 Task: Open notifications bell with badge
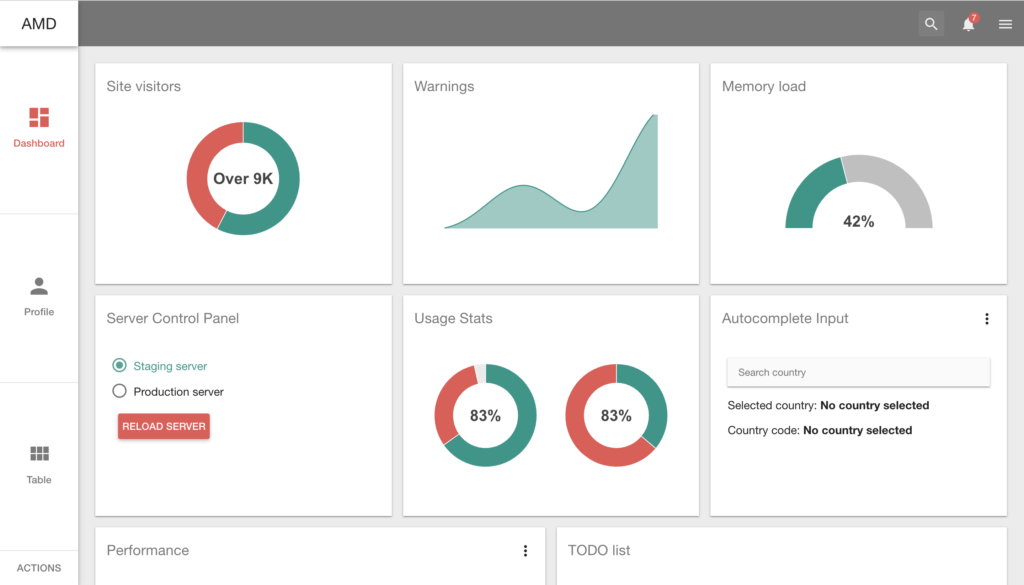pos(968,24)
